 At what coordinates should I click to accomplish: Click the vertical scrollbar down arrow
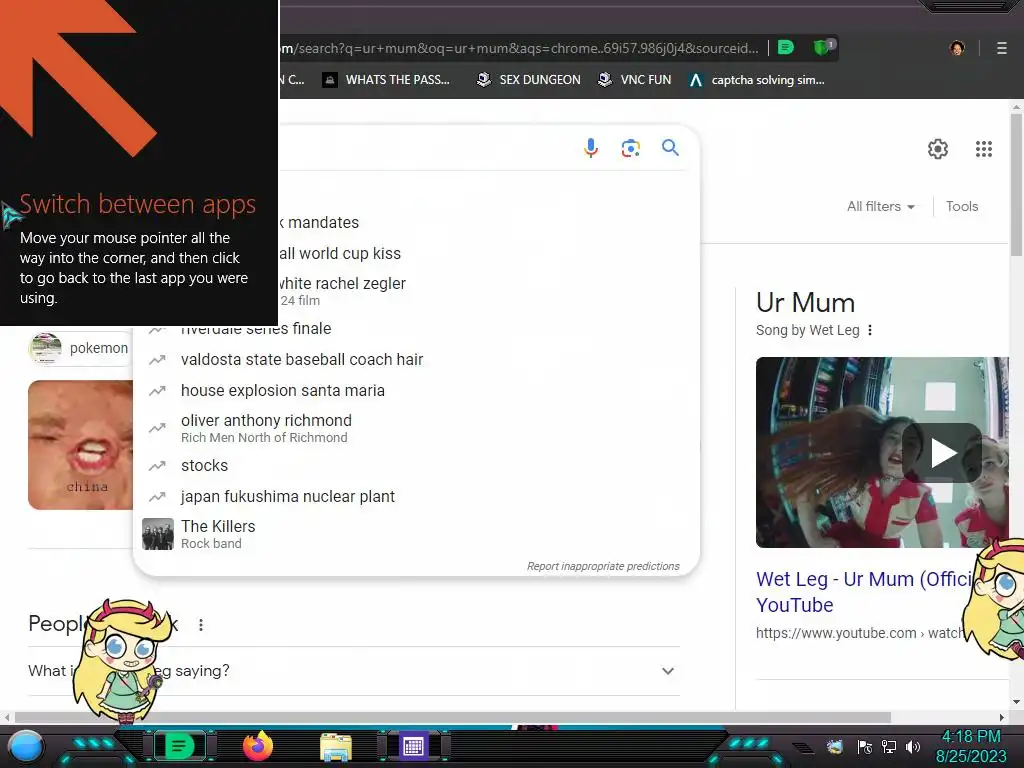[1016, 702]
